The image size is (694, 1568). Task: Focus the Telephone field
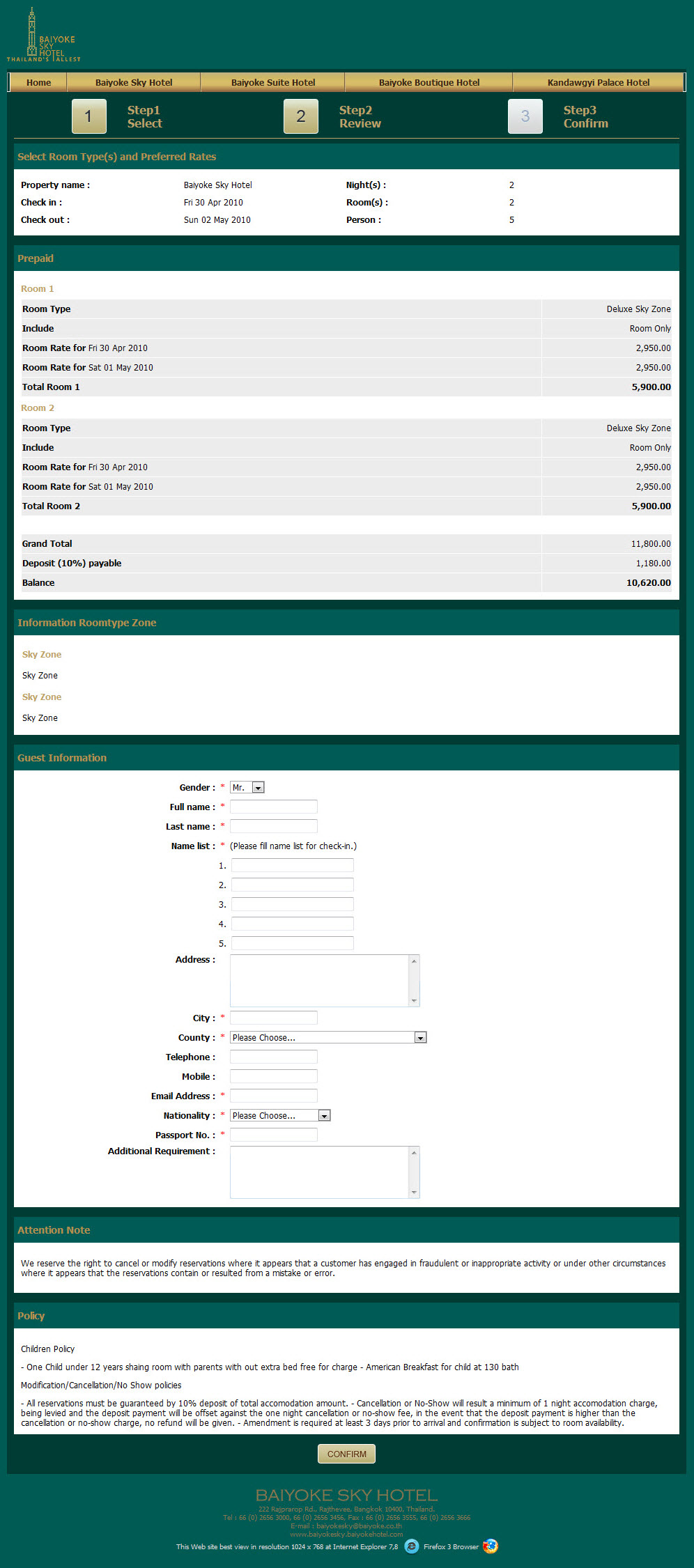274,1057
